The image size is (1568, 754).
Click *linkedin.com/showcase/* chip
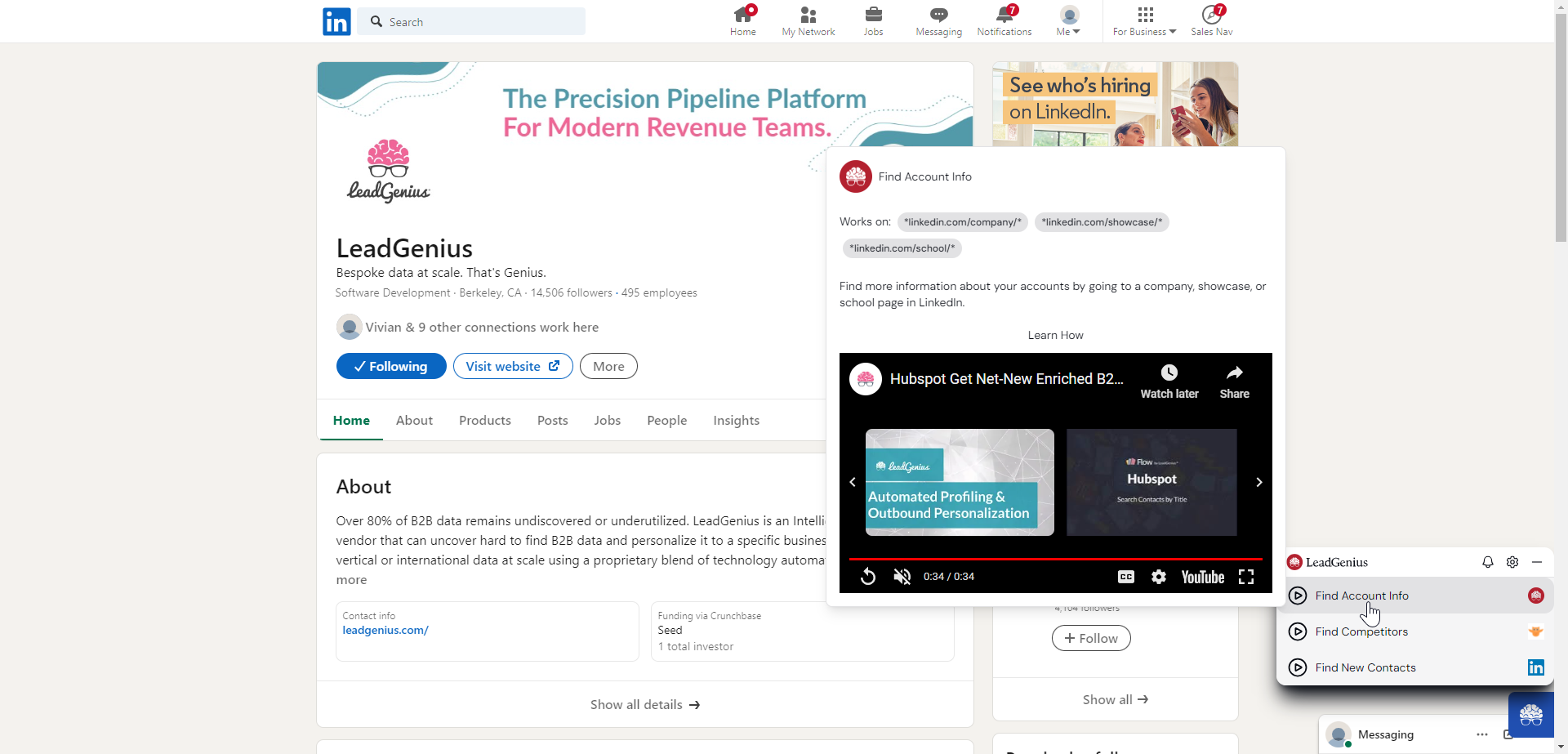[1102, 222]
